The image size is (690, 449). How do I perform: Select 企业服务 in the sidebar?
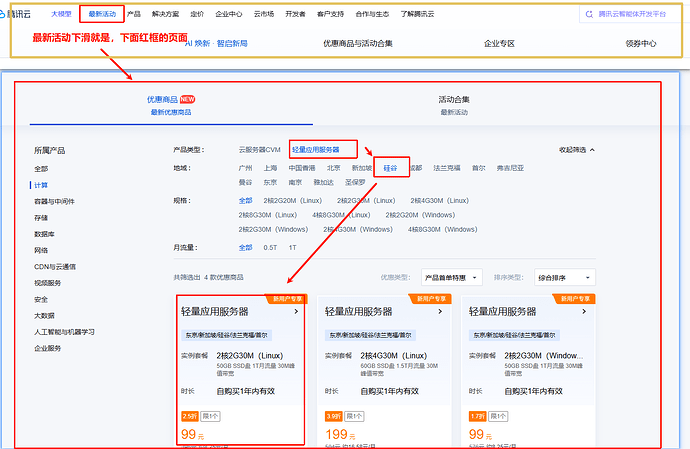(48, 348)
